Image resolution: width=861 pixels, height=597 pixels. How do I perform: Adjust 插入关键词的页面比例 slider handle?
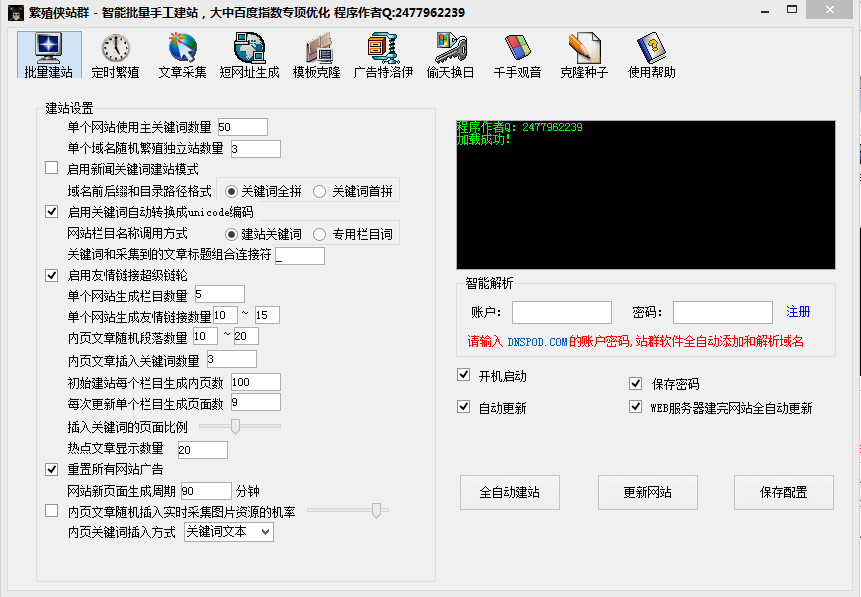(236, 426)
